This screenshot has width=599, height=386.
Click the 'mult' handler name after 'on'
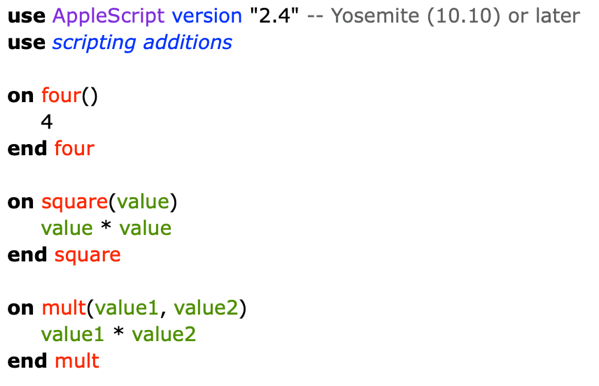point(64,308)
